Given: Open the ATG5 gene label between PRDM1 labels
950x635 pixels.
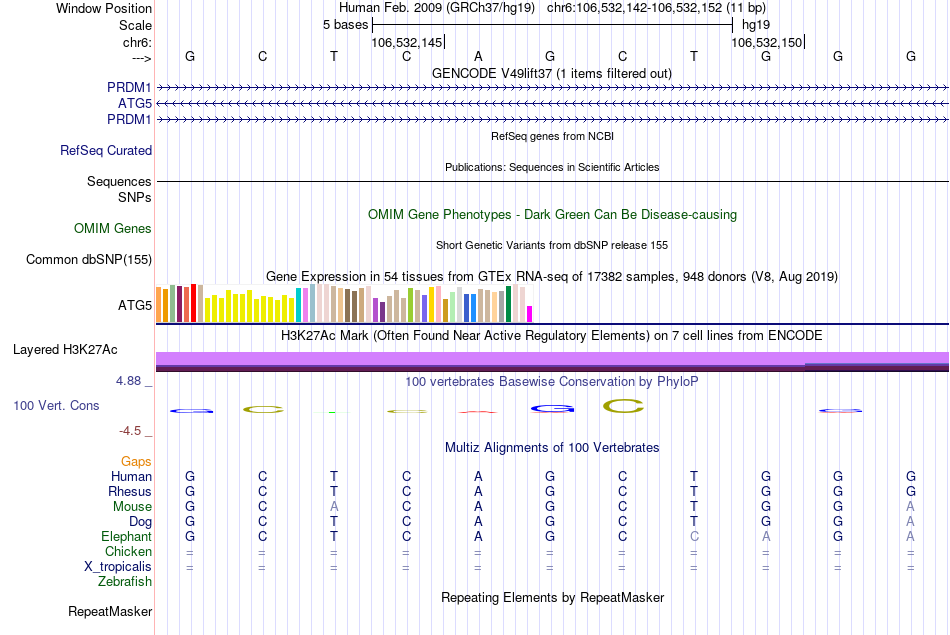Looking at the screenshot, I should pyautogui.click(x=135, y=104).
